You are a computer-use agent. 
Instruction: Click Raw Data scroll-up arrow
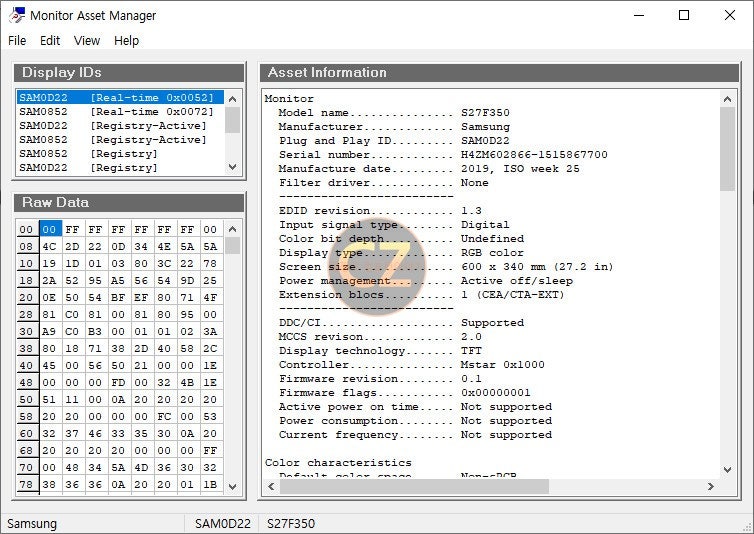click(x=233, y=229)
